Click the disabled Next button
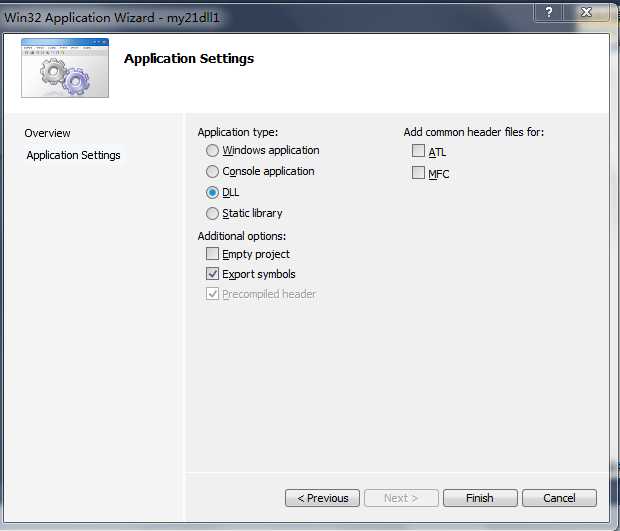 pos(401,498)
